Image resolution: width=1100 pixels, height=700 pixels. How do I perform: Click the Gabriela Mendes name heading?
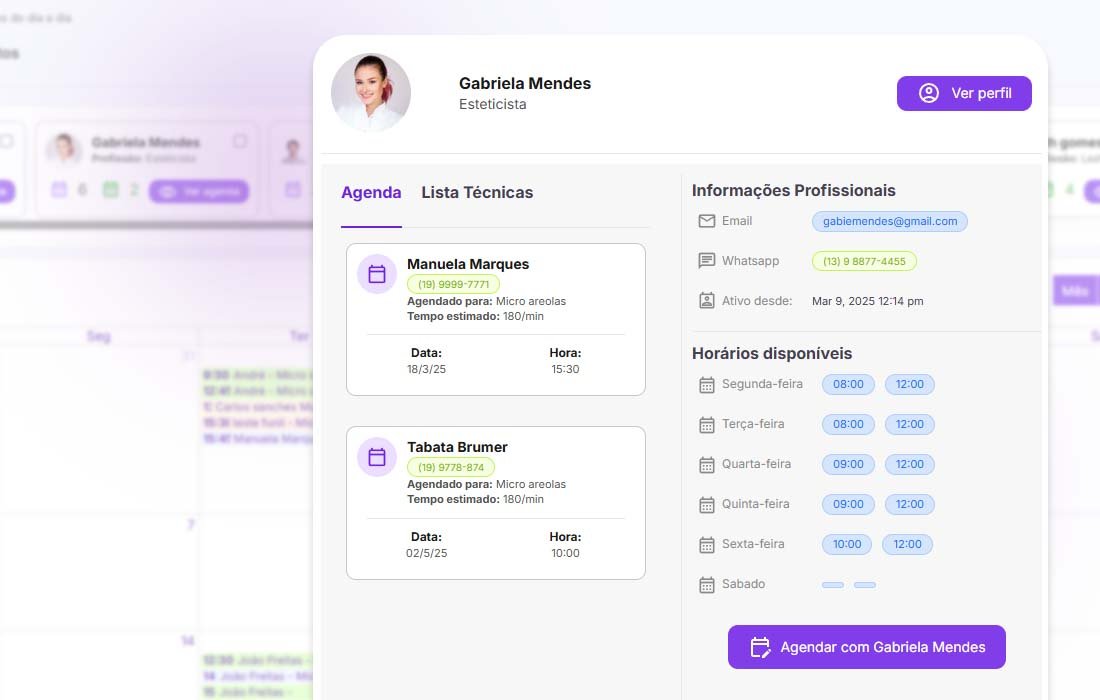[525, 83]
